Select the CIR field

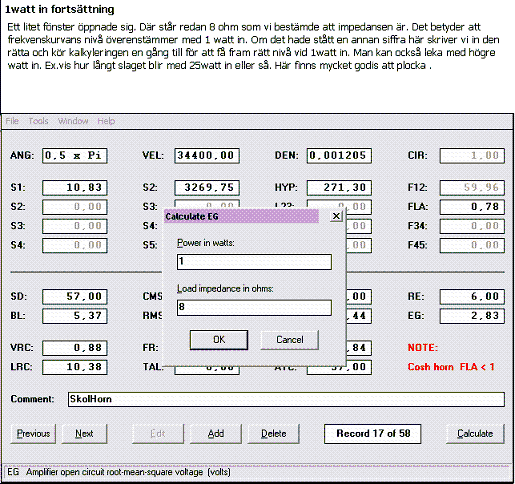[x=472, y=156]
